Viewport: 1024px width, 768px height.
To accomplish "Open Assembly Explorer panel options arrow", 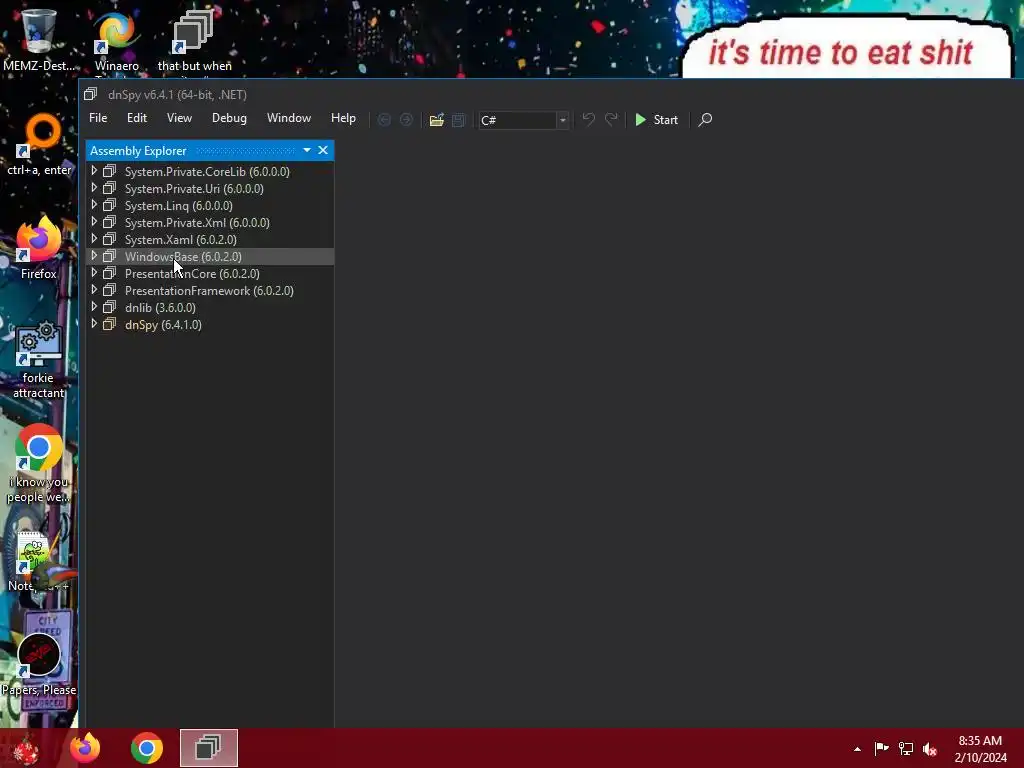I will click(307, 150).
